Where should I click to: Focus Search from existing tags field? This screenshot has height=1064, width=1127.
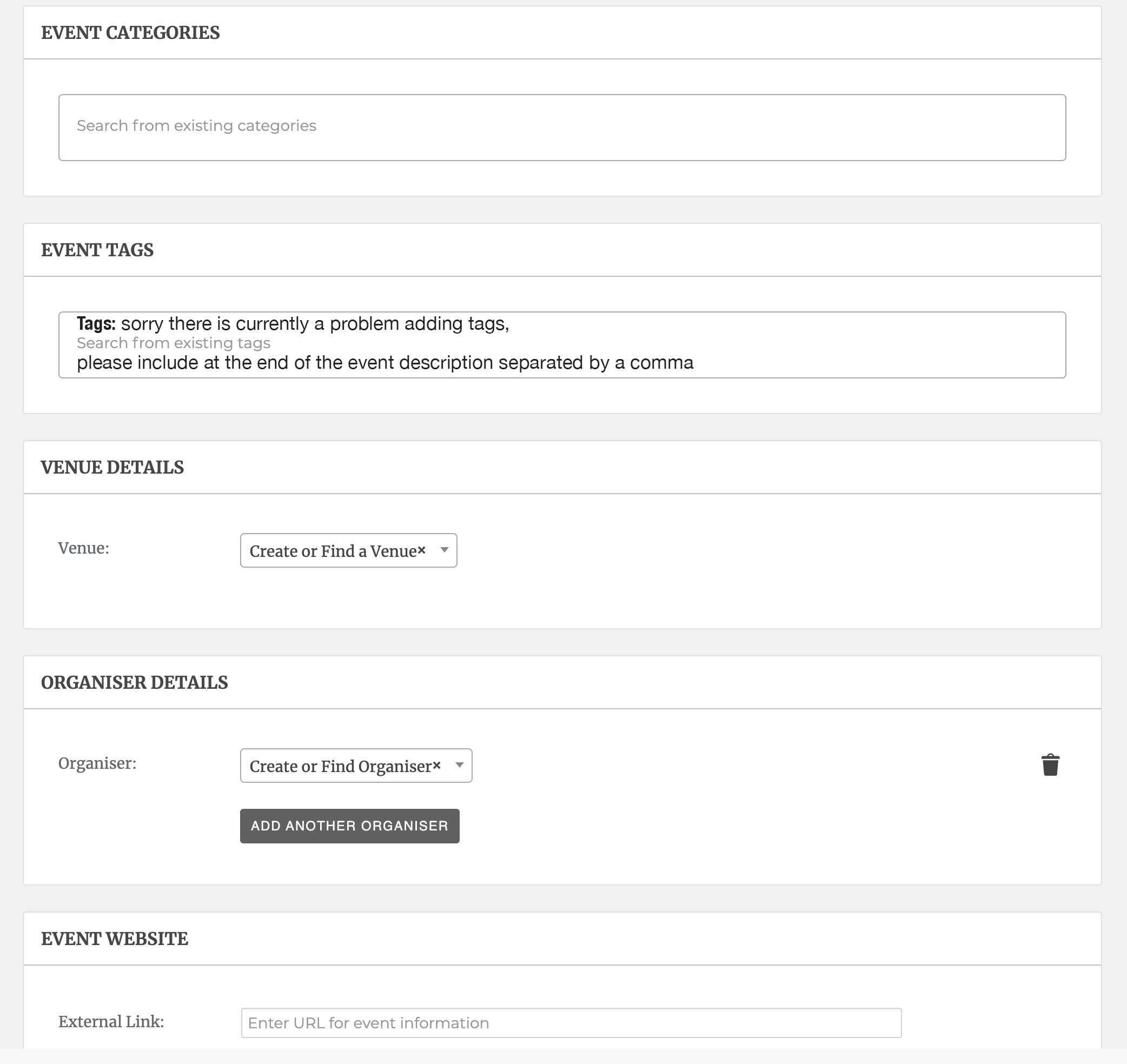click(173, 343)
